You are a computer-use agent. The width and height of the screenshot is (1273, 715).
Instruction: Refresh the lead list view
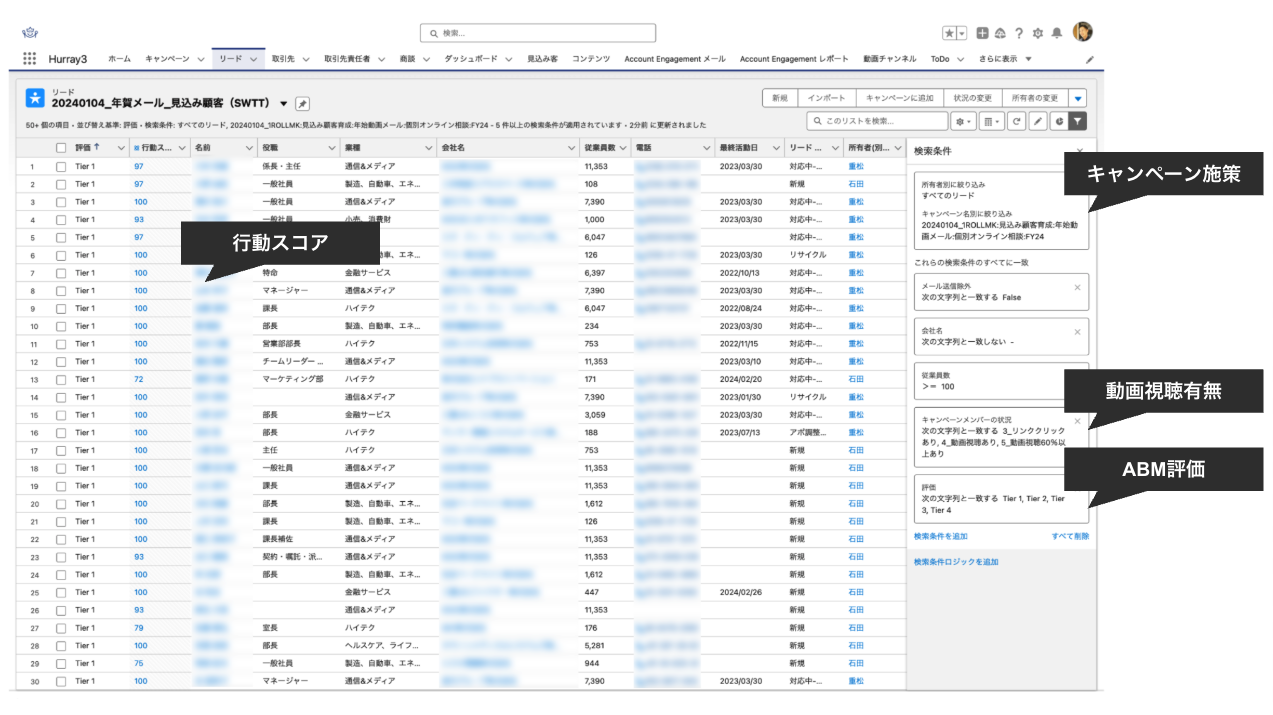(x=1016, y=121)
